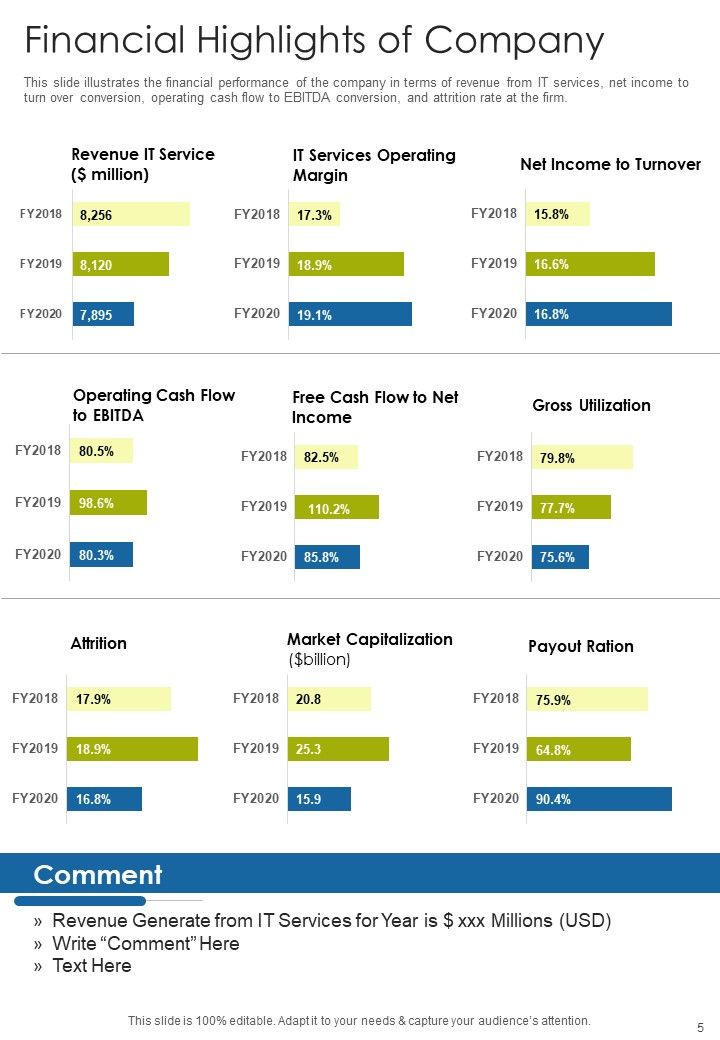Screen dimensions: 720x1040
Task: Click the blue 7,895 FY2020 bar
Action: [x=103, y=314]
